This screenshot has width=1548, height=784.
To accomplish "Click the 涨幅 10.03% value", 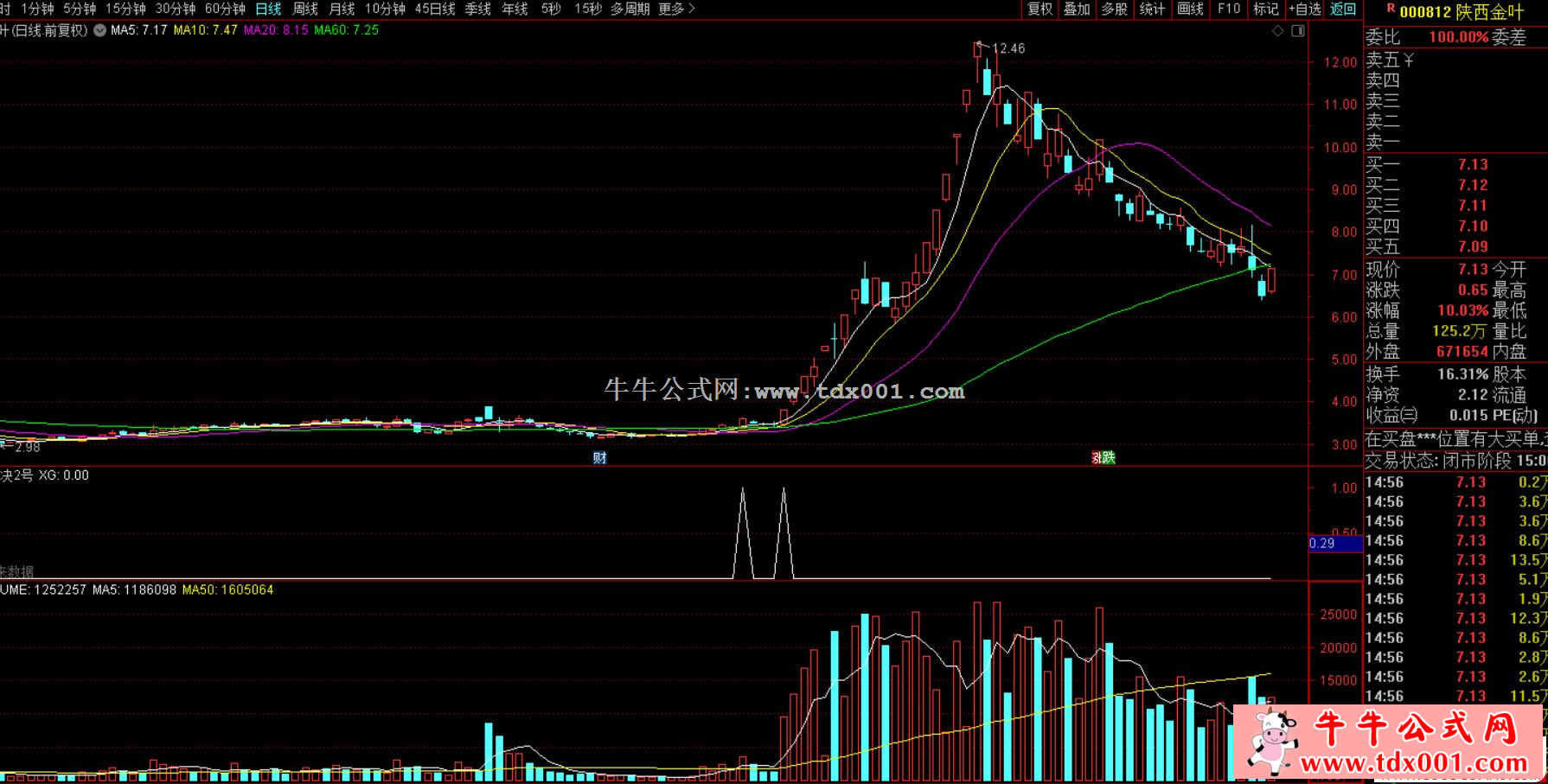I will (1462, 310).
